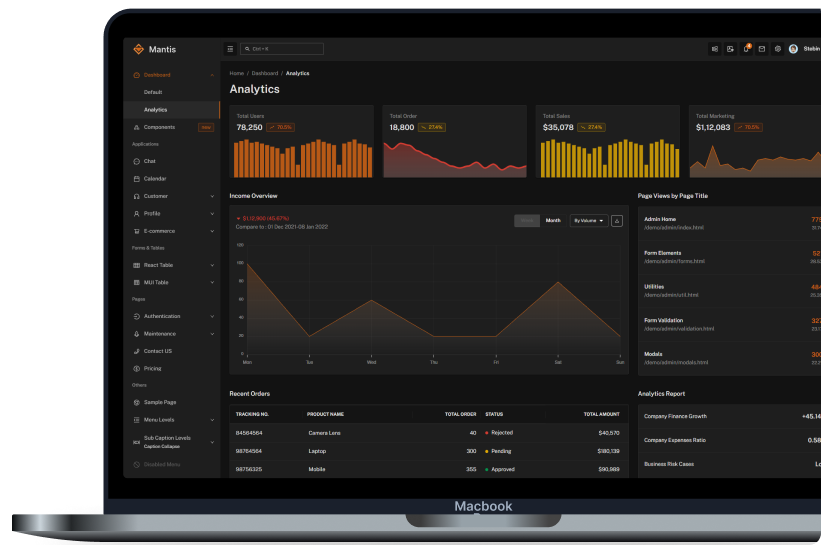Open Chat from the sidebar
821x545 pixels.
(149, 161)
